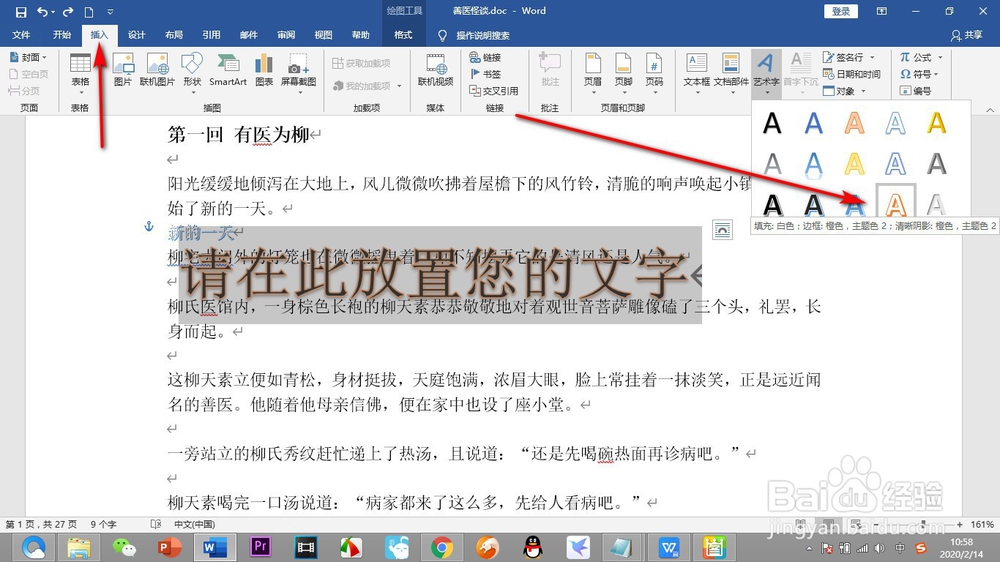Viewport: 1000px width, 562px height.
Task: Switch to the 引用 ribbon tab
Action: point(211,35)
